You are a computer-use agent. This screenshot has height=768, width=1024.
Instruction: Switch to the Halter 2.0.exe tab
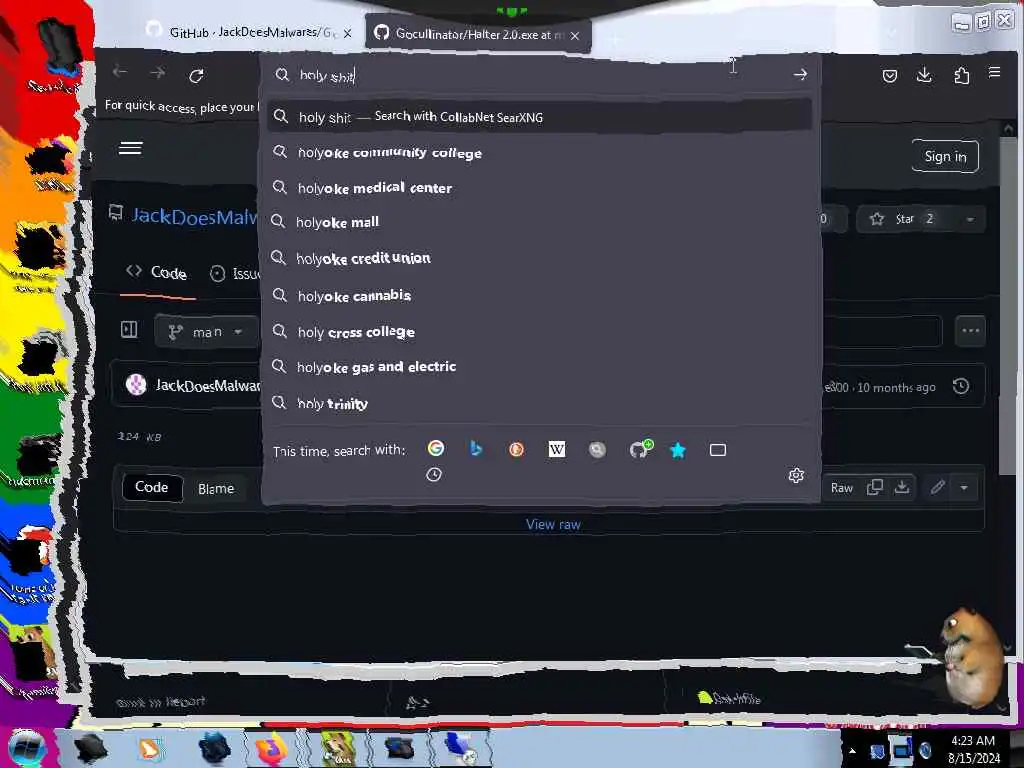coord(477,35)
